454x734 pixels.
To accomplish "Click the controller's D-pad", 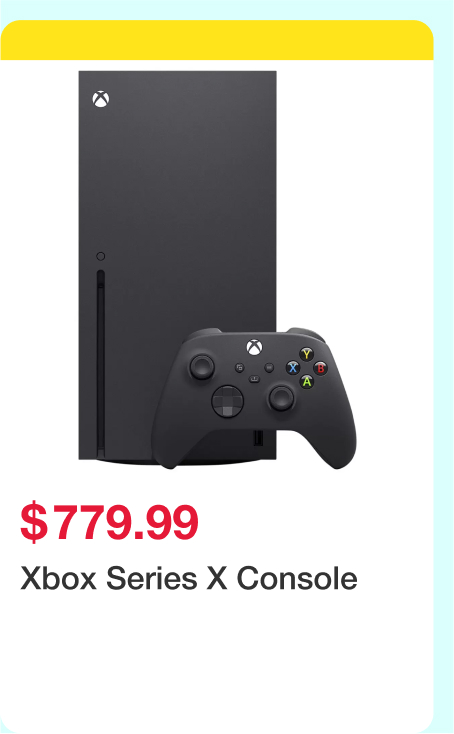I will [x=227, y=401].
